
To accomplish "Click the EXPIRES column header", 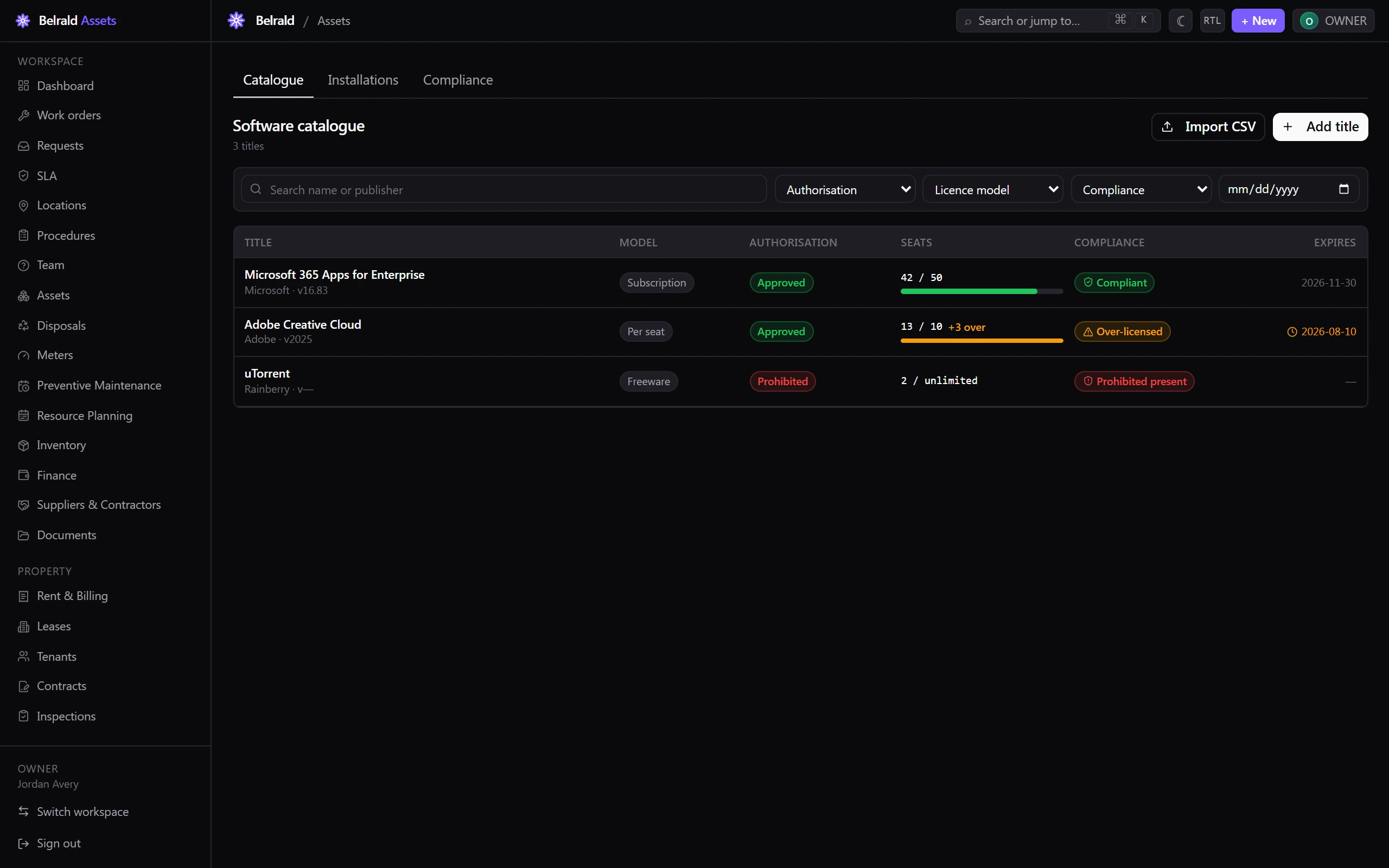I will click(1335, 242).
